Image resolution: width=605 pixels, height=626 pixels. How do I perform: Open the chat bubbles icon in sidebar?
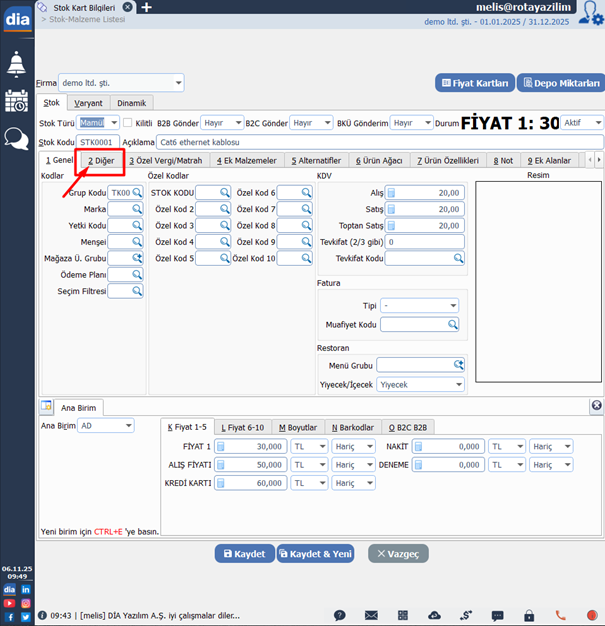tap(17, 139)
